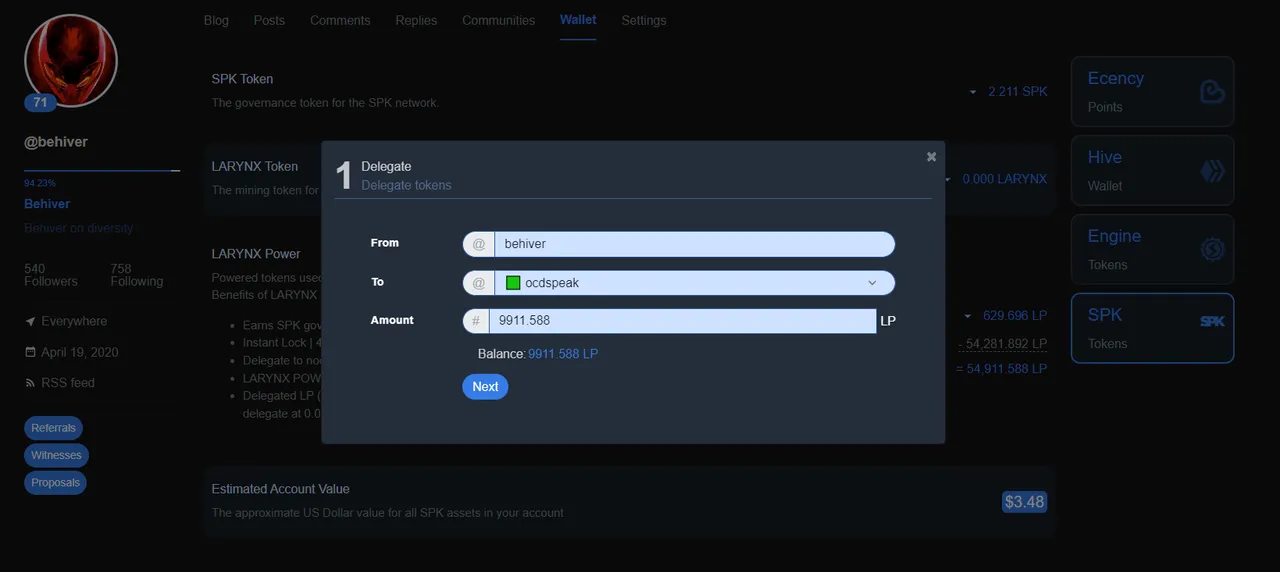Go to the Communities tab
Screen dimensions: 1280x572
pyautogui.click(x=498, y=20)
